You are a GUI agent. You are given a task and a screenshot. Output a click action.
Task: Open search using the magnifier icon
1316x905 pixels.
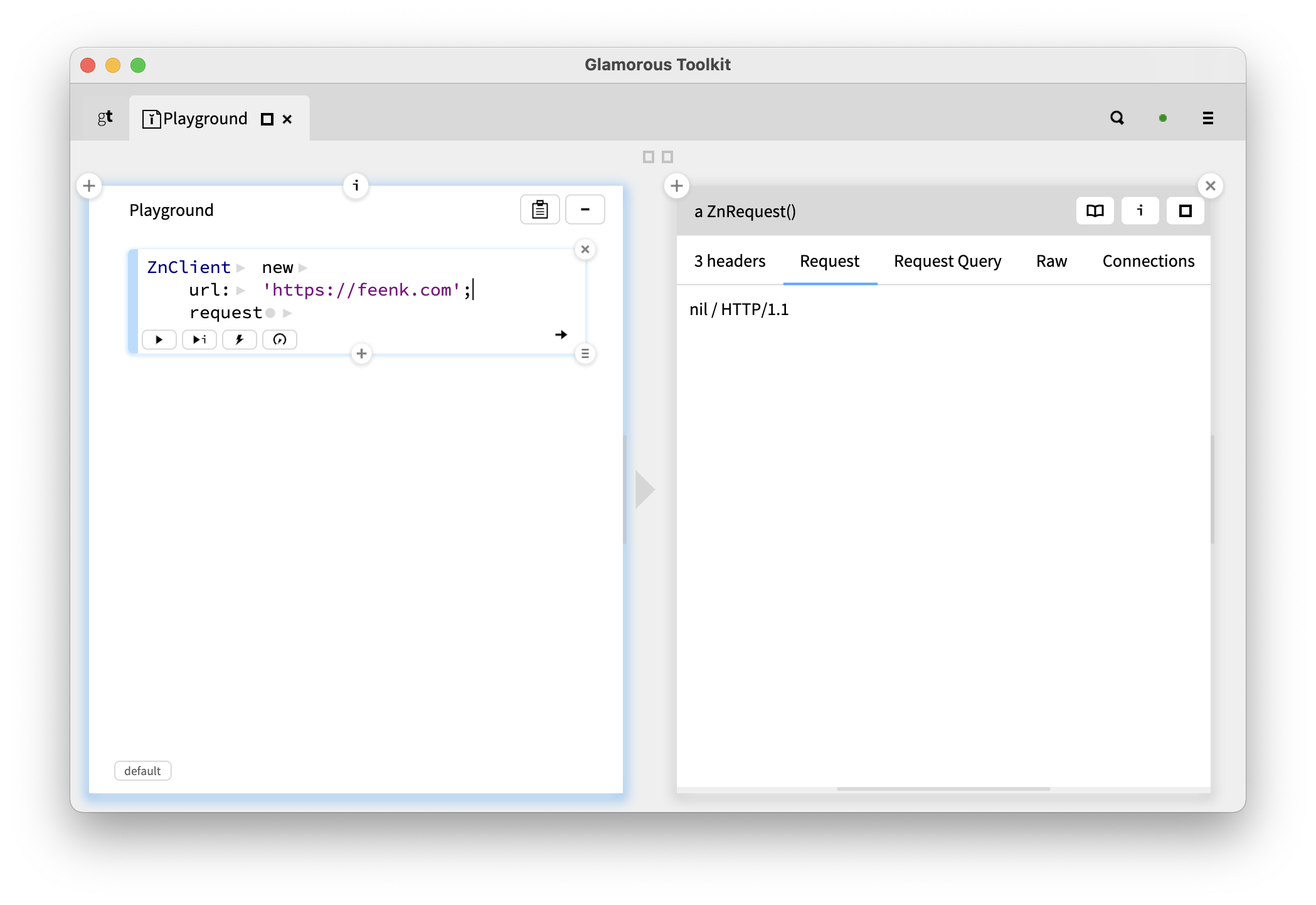point(1117,118)
